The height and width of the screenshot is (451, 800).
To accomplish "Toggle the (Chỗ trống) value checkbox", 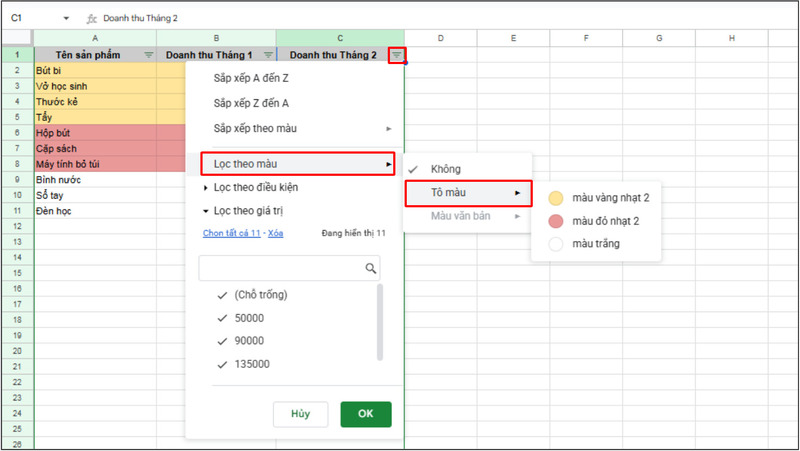I will coord(222,295).
